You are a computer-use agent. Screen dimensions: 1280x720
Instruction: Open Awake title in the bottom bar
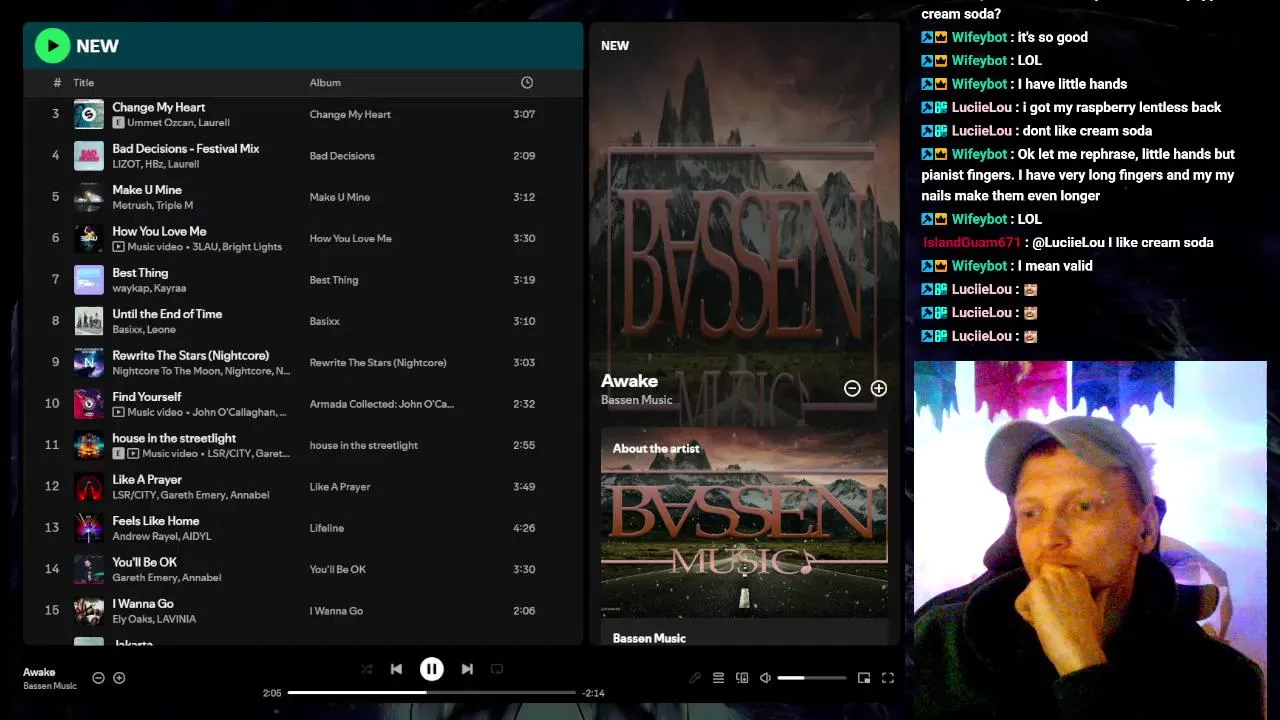tap(39, 672)
